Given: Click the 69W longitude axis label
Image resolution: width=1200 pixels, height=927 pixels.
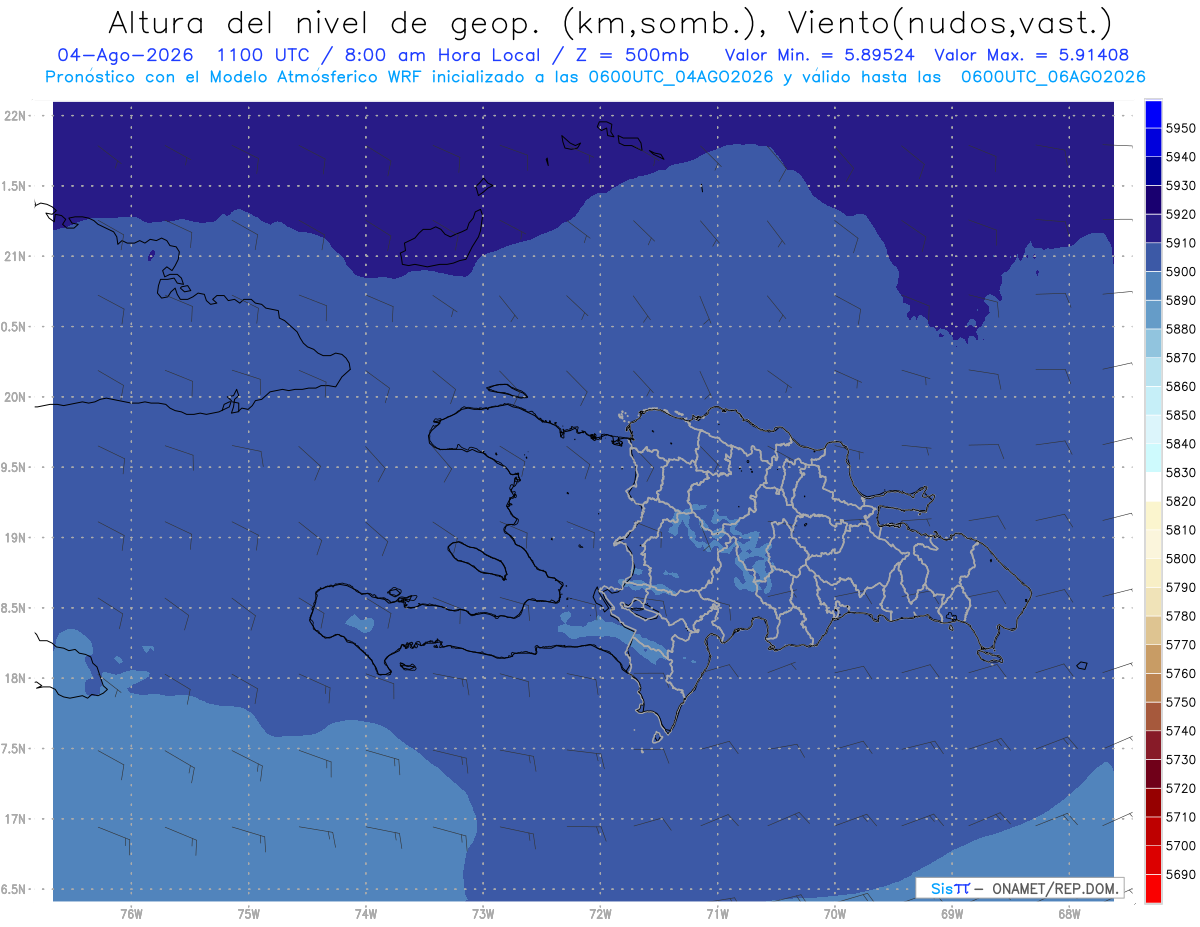Looking at the screenshot, I should pyautogui.click(x=952, y=913).
